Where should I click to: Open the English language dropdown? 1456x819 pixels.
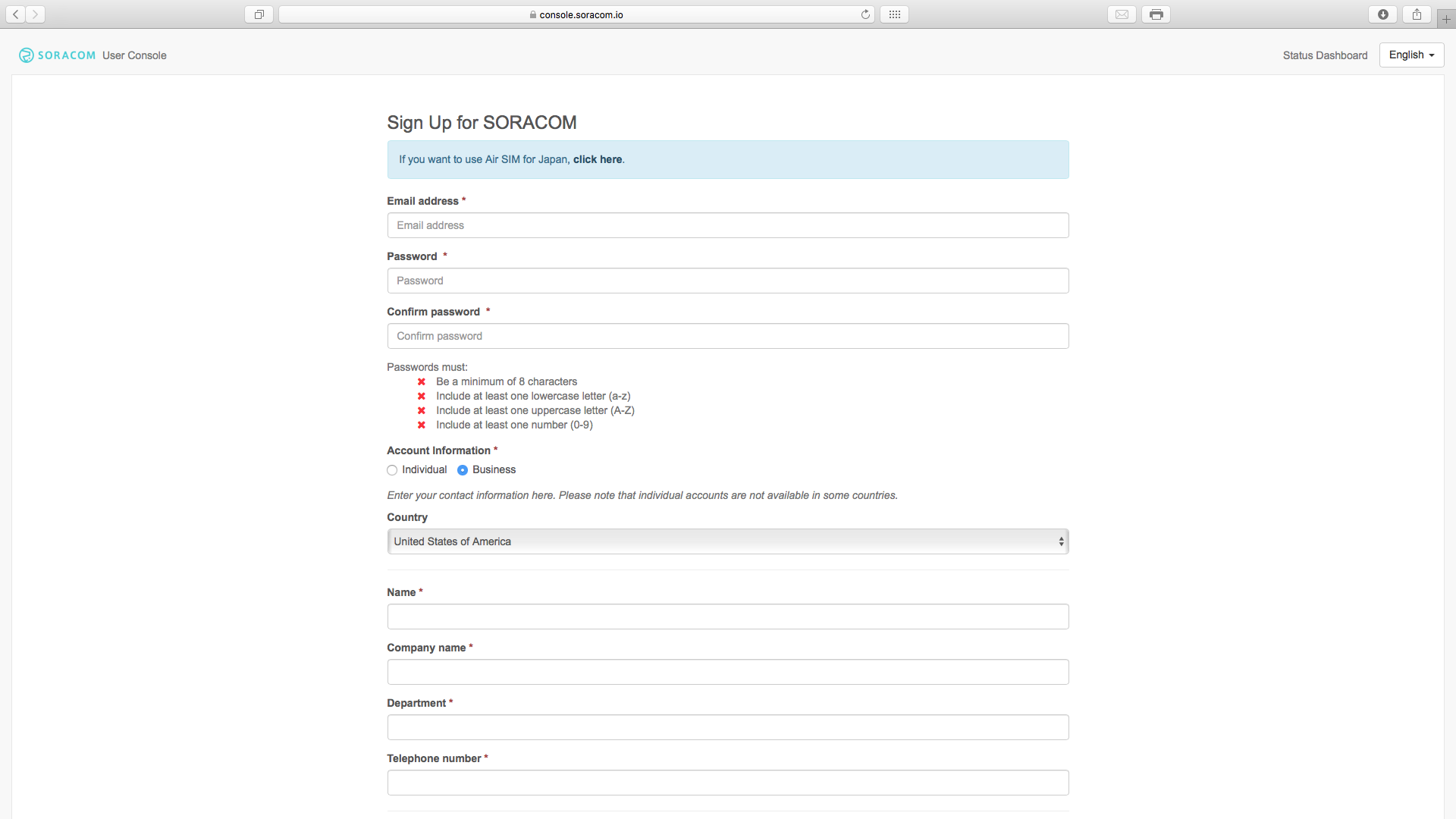tap(1410, 55)
